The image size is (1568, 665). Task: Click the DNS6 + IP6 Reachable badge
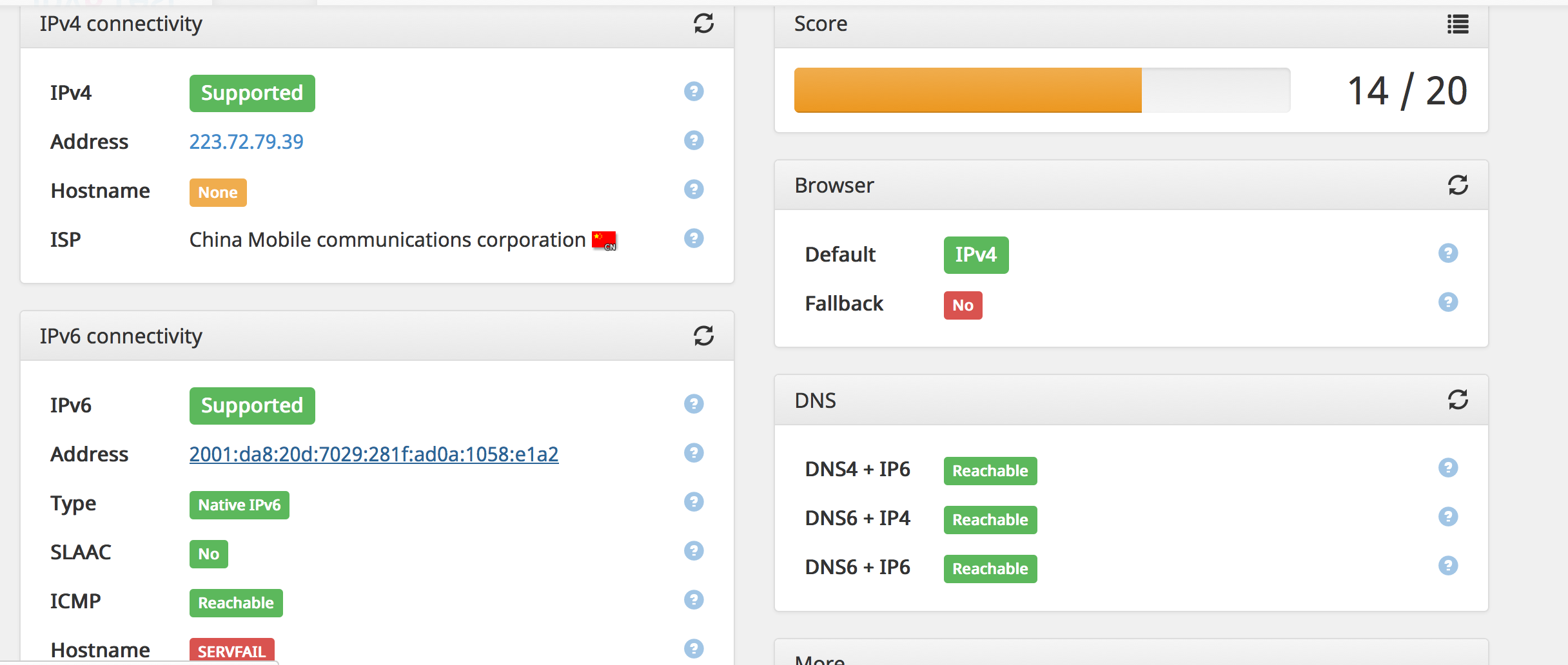tap(990, 569)
